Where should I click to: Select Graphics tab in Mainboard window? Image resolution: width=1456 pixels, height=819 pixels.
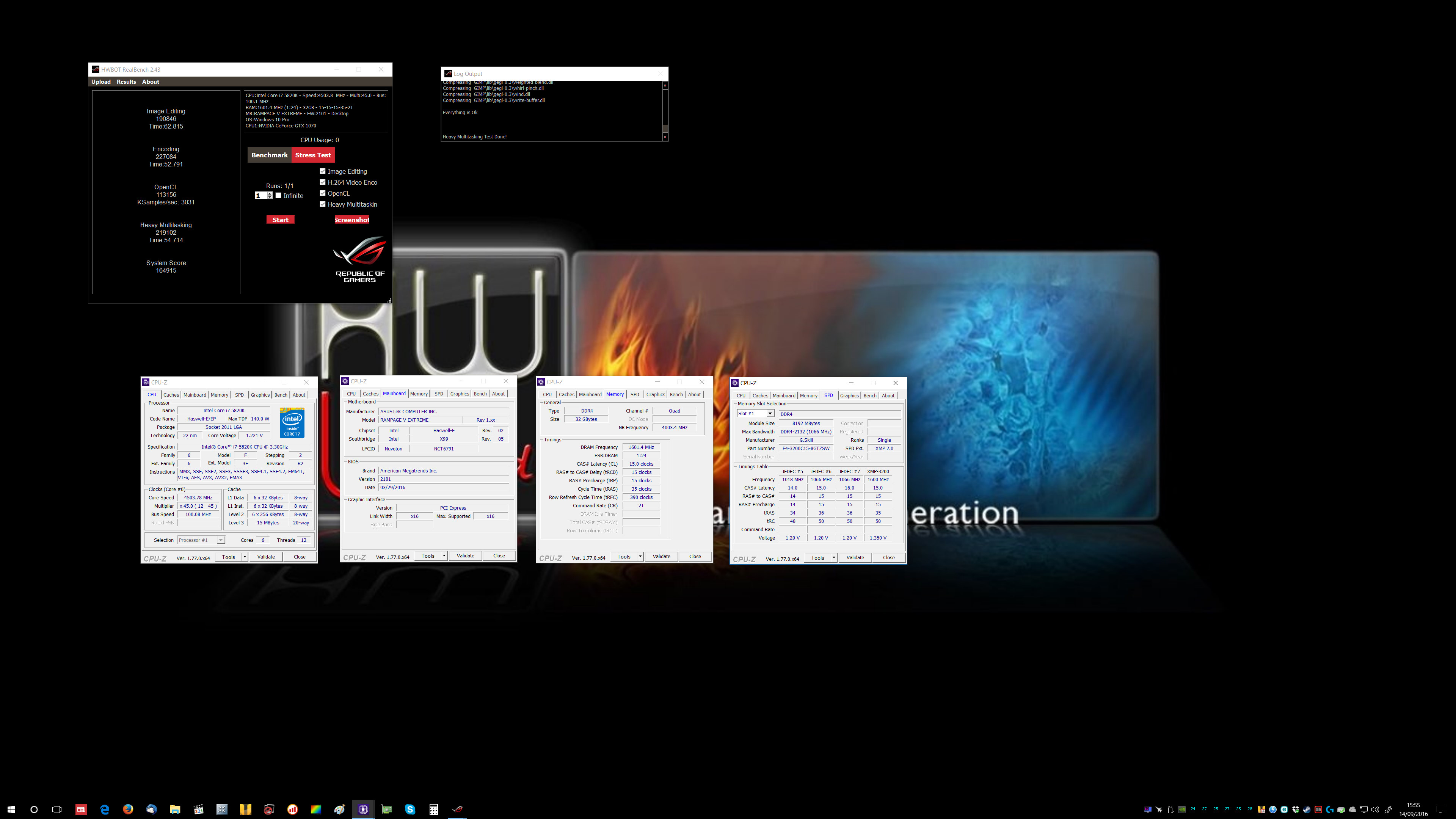pos(460,394)
